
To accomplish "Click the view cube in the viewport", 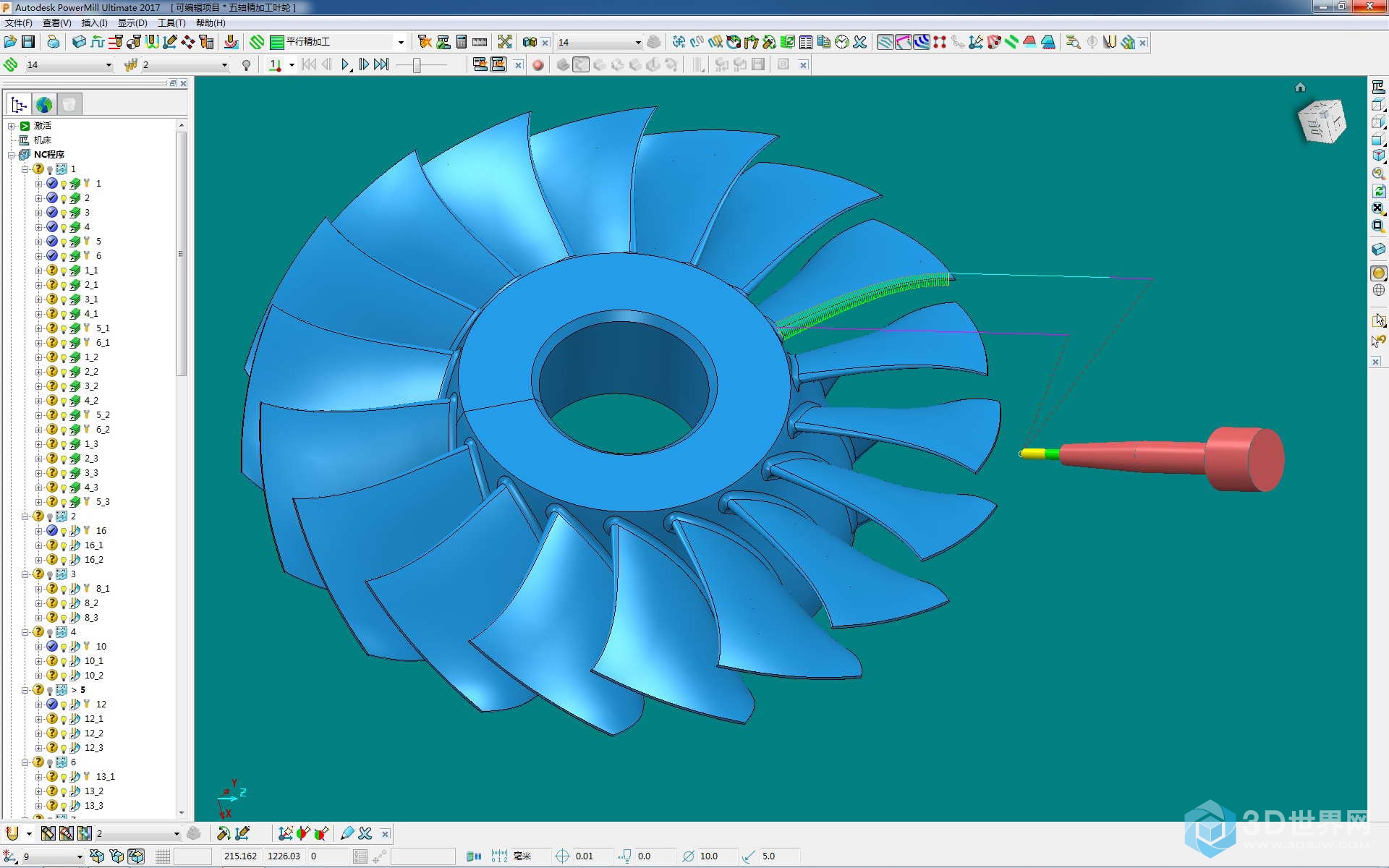I will pos(1322,121).
